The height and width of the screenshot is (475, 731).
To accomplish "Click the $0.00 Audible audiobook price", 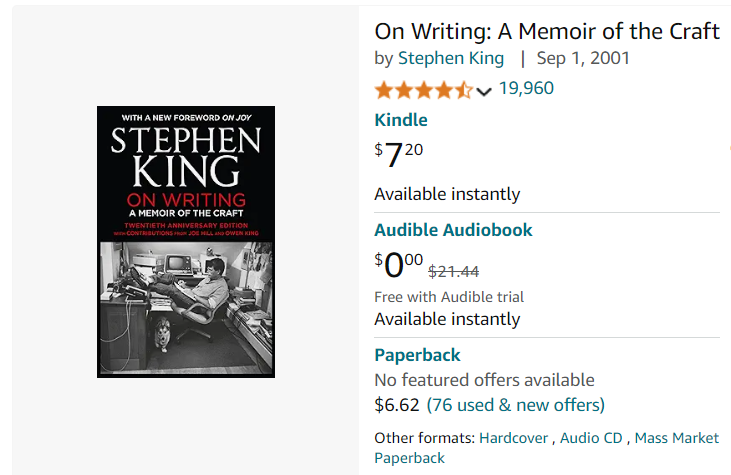I will pos(399,264).
